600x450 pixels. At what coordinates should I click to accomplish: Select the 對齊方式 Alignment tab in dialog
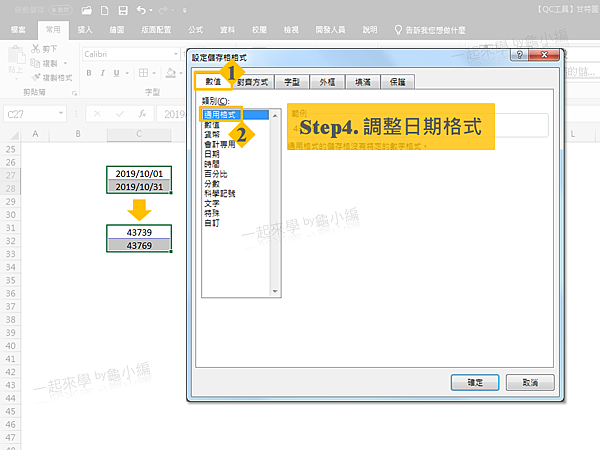tap(253, 82)
